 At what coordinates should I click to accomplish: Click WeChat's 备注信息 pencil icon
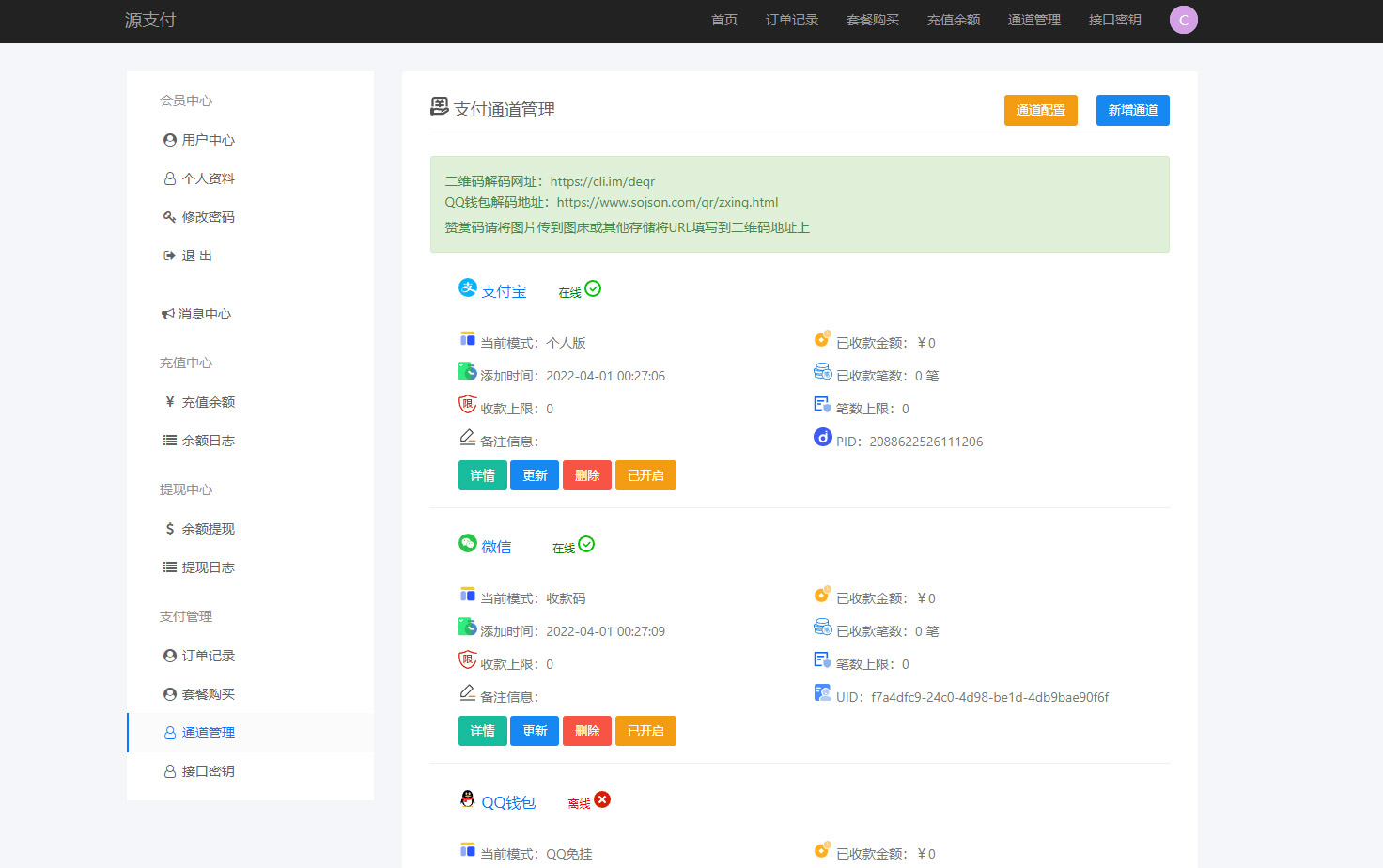(x=467, y=692)
